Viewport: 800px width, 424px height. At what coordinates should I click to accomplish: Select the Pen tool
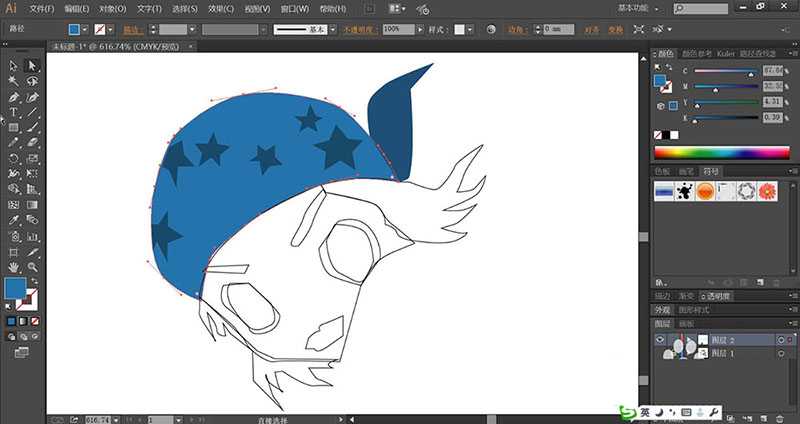pos(14,97)
